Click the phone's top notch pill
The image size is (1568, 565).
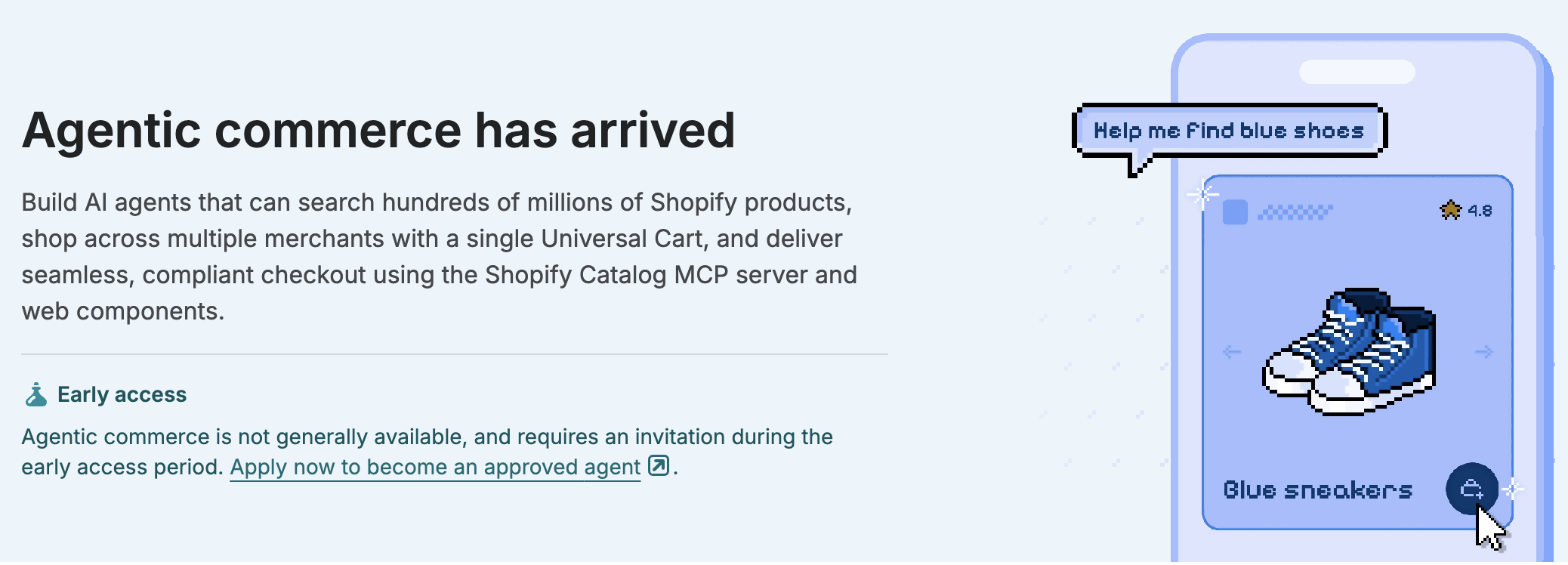[x=1357, y=72]
